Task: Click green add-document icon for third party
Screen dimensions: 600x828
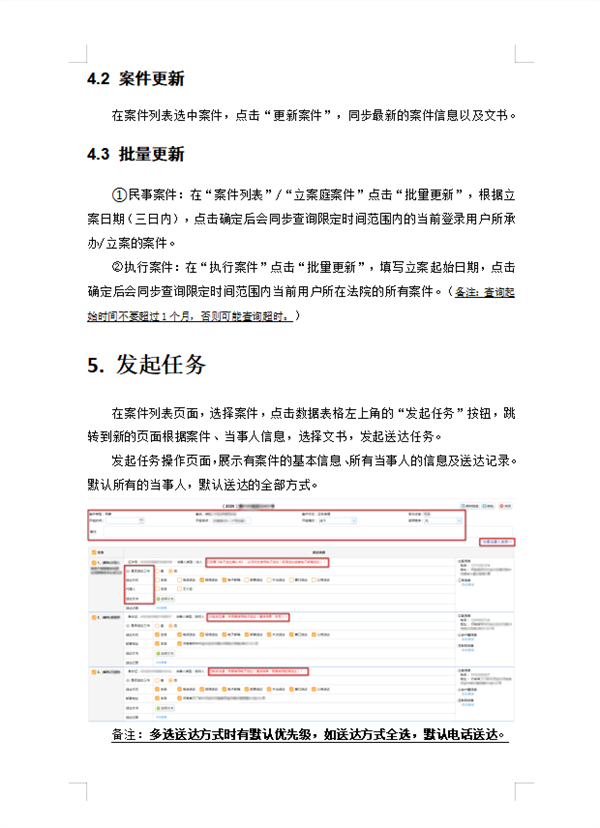Action: click(158, 708)
